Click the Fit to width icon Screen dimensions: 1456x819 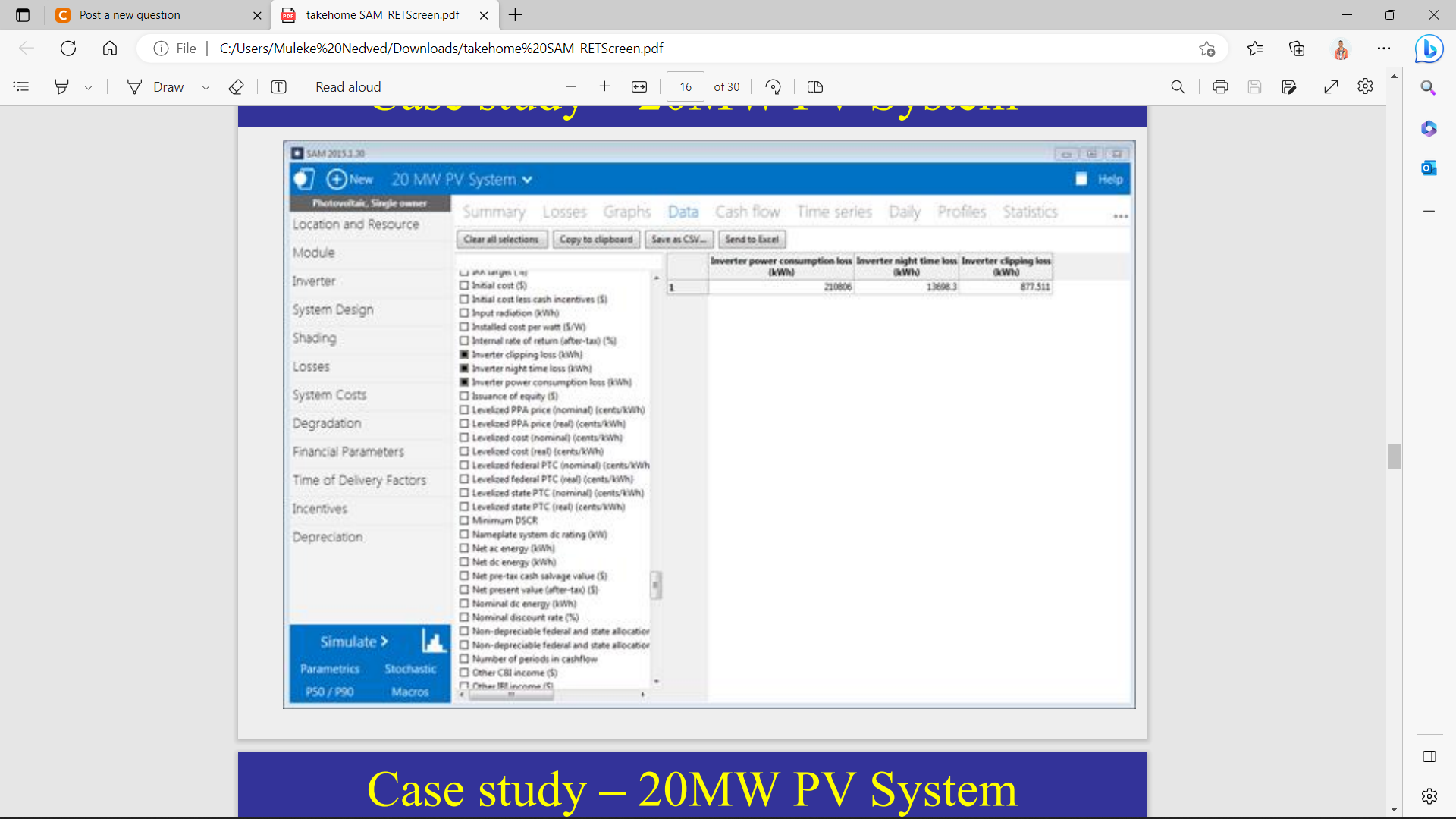639,87
